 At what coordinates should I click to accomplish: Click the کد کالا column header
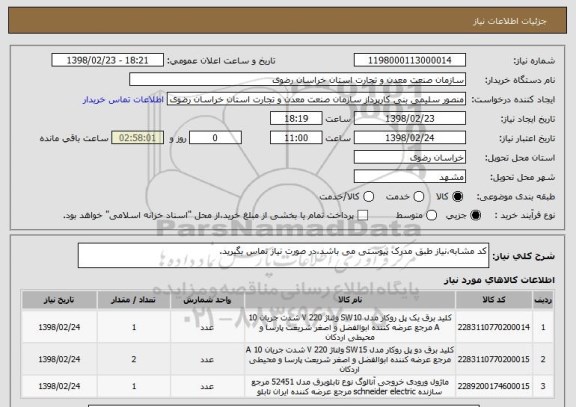pos(494,300)
